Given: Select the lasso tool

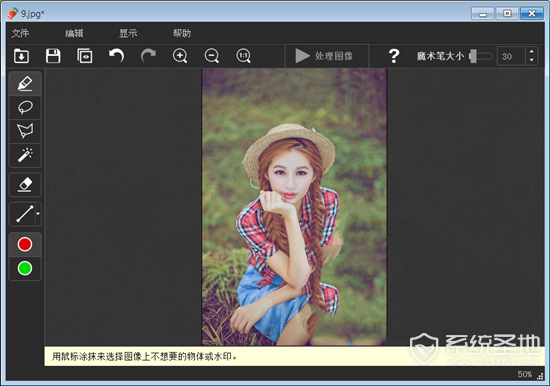Looking at the screenshot, I should (25, 107).
